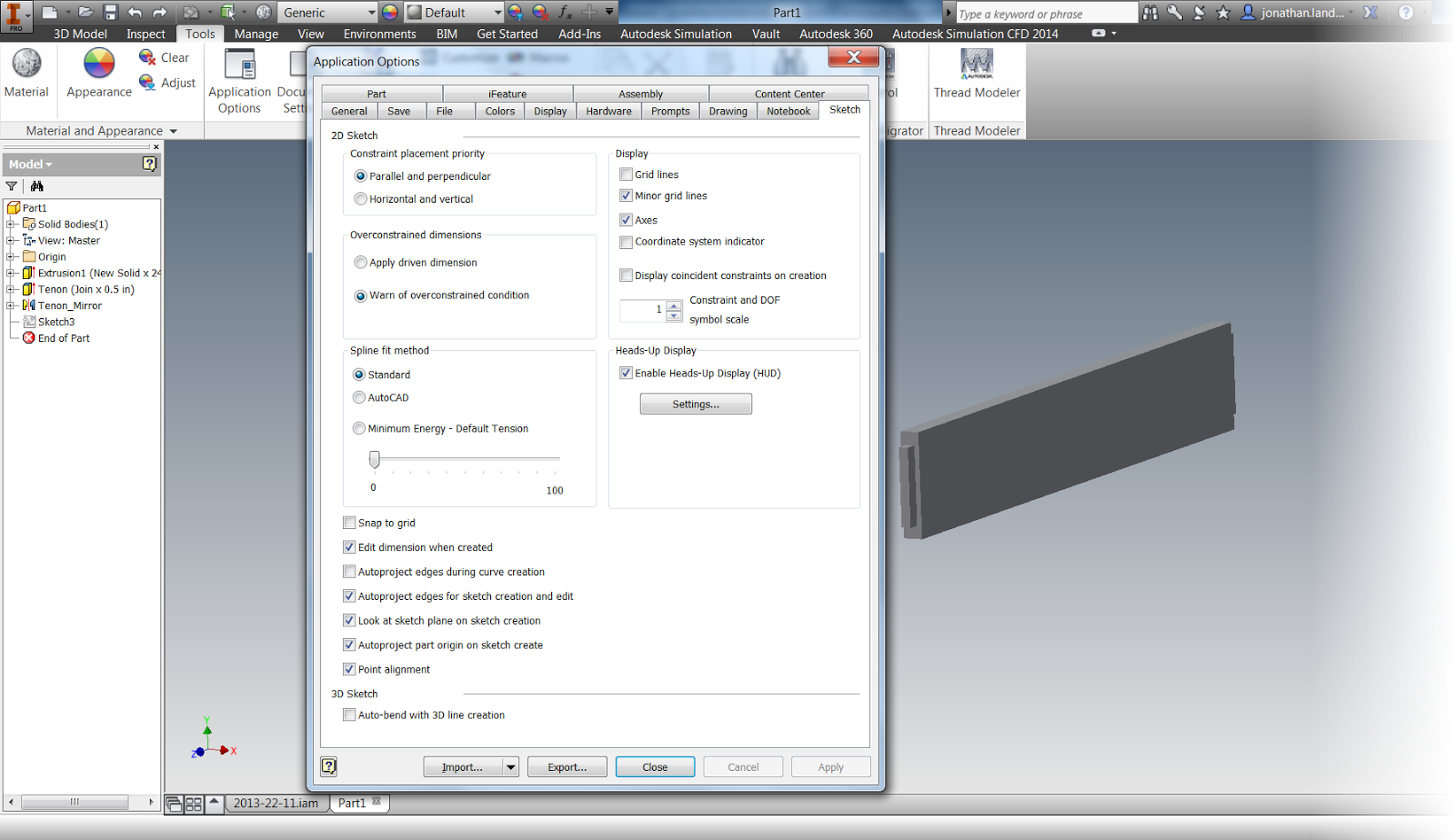Click the Import... button

pyautogui.click(x=463, y=767)
